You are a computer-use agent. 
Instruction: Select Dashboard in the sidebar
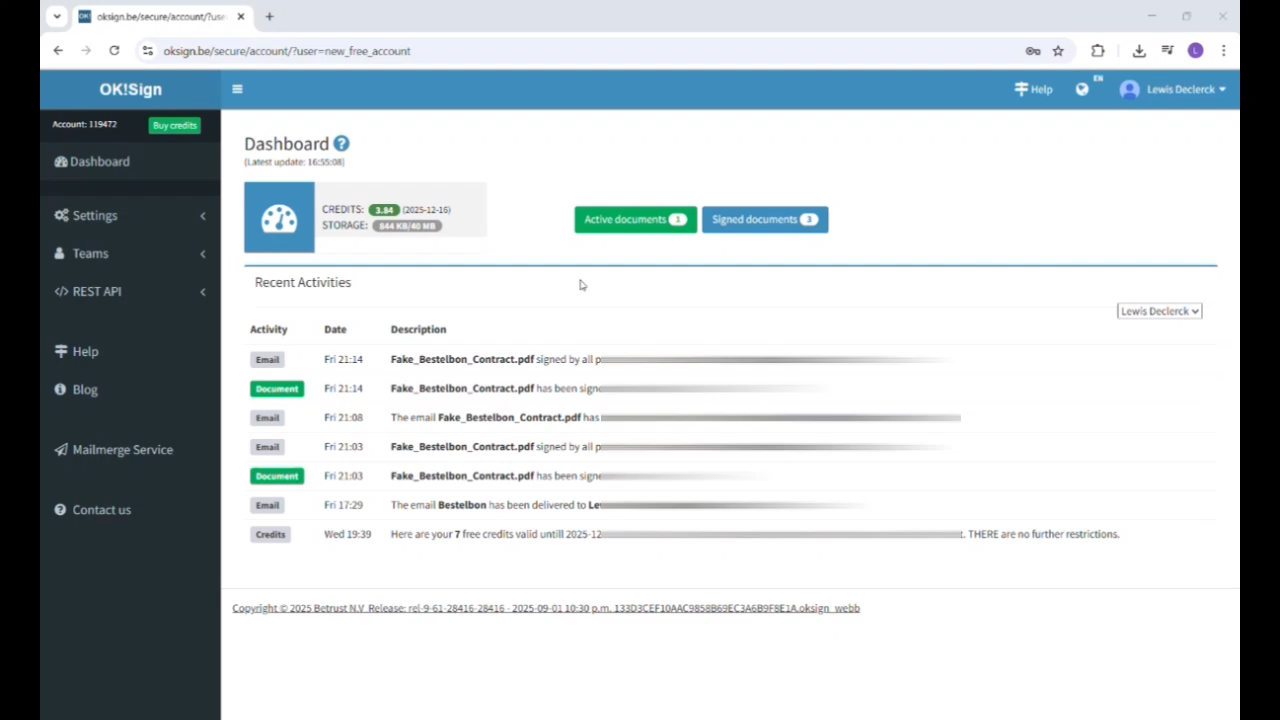click(99, 161)
